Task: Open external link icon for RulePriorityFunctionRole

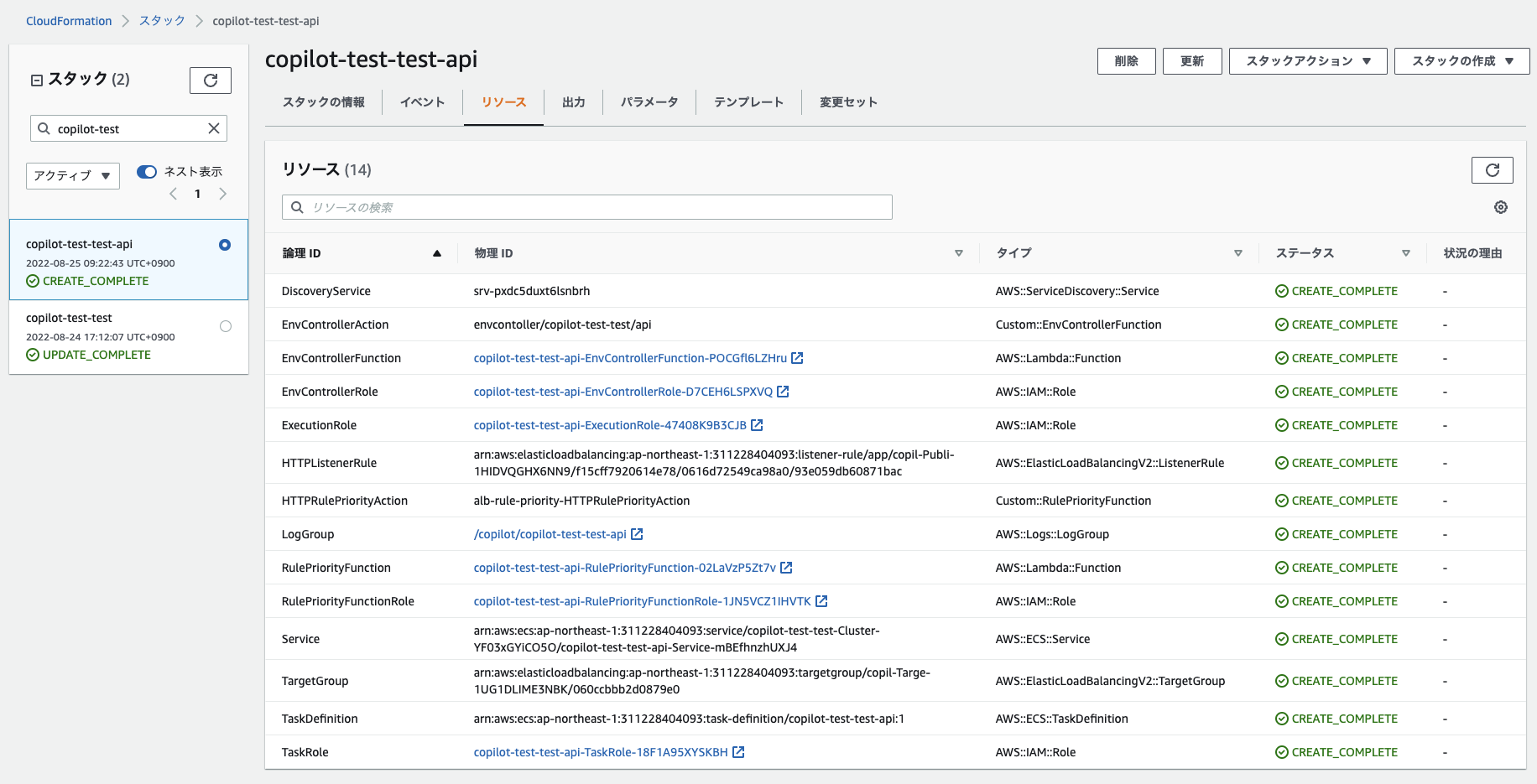Action: [x=821, y=601]
